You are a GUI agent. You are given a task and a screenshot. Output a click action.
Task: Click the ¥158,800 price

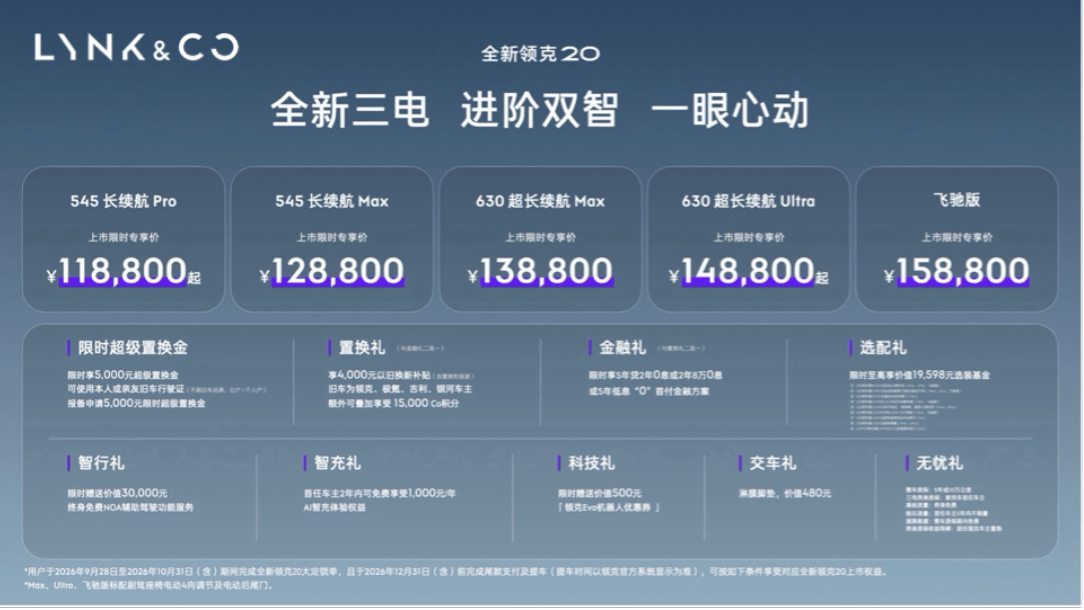tap(957, 270)
